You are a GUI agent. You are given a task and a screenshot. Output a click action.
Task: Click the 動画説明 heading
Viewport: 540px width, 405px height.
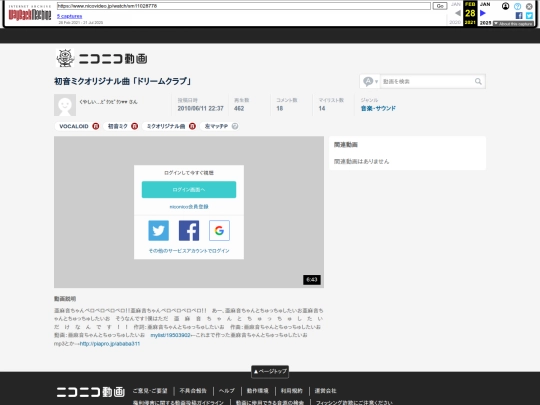[x=65, y=299]
